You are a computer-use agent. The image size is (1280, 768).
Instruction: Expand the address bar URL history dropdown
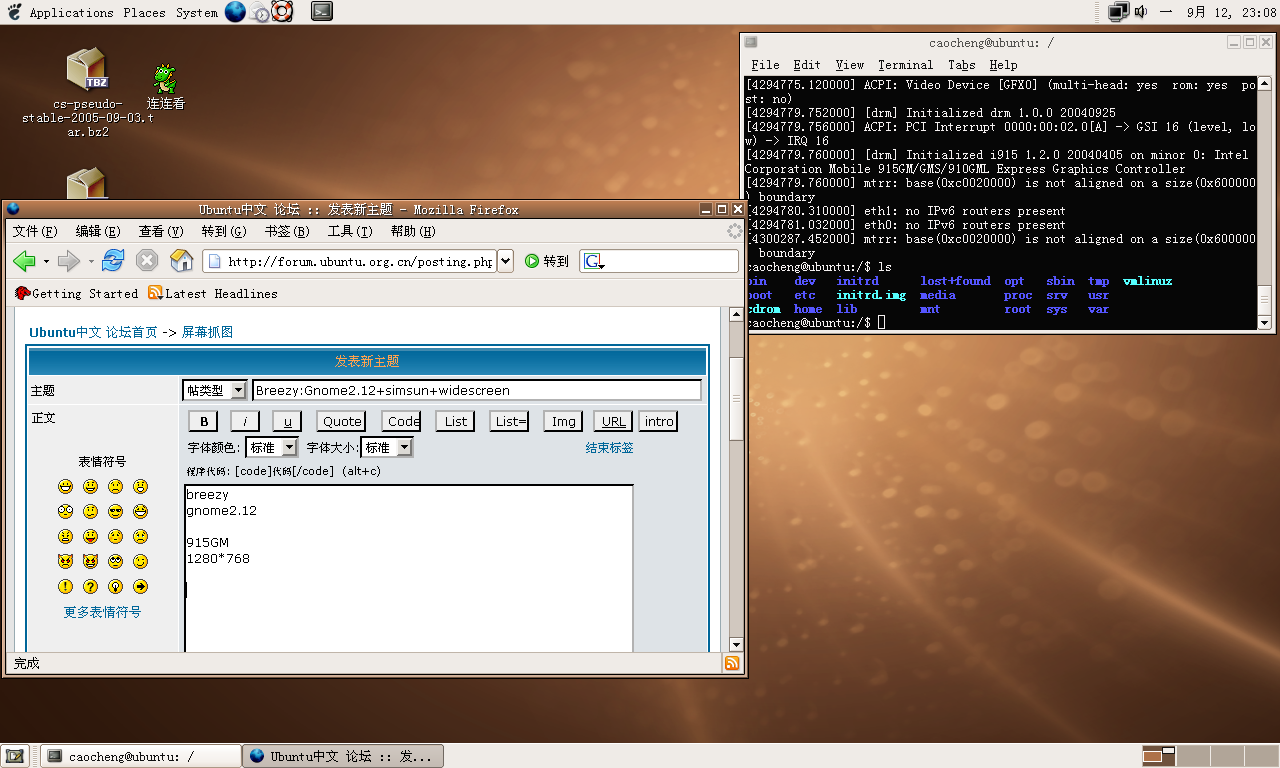click(x=505, y=261)
